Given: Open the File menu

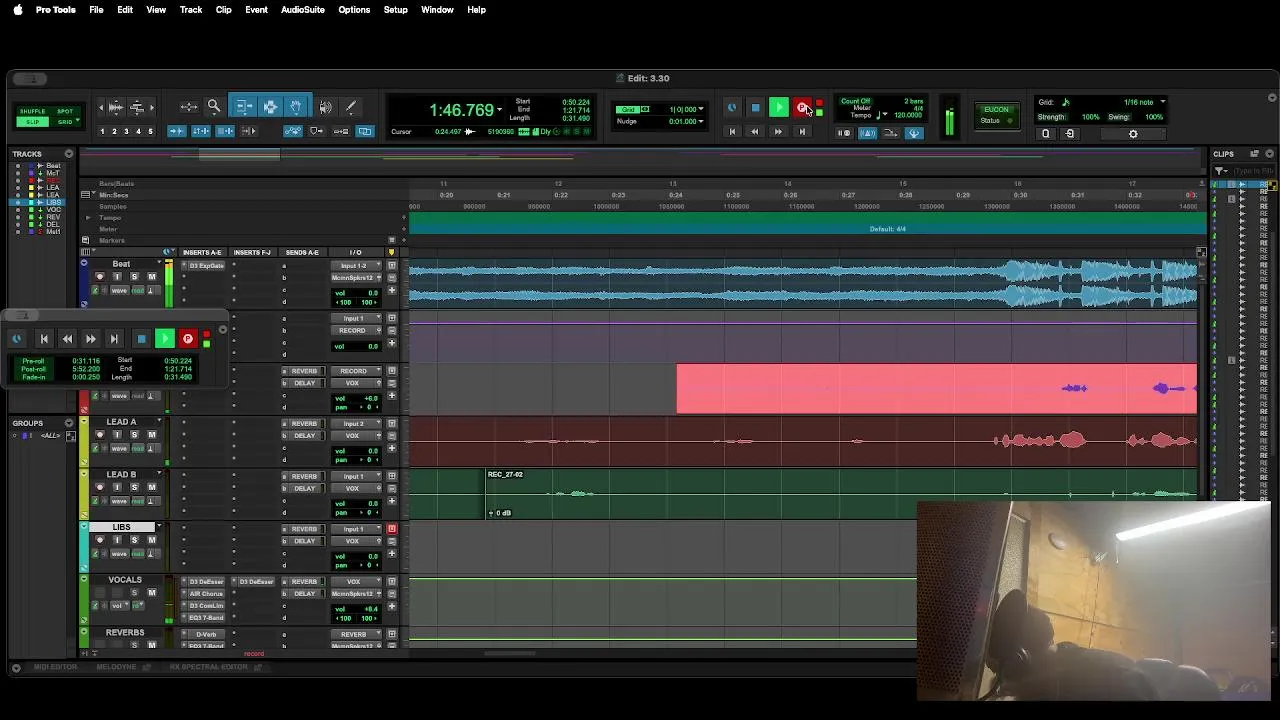Looking at the screenshot, I should (x=96, y=10).
